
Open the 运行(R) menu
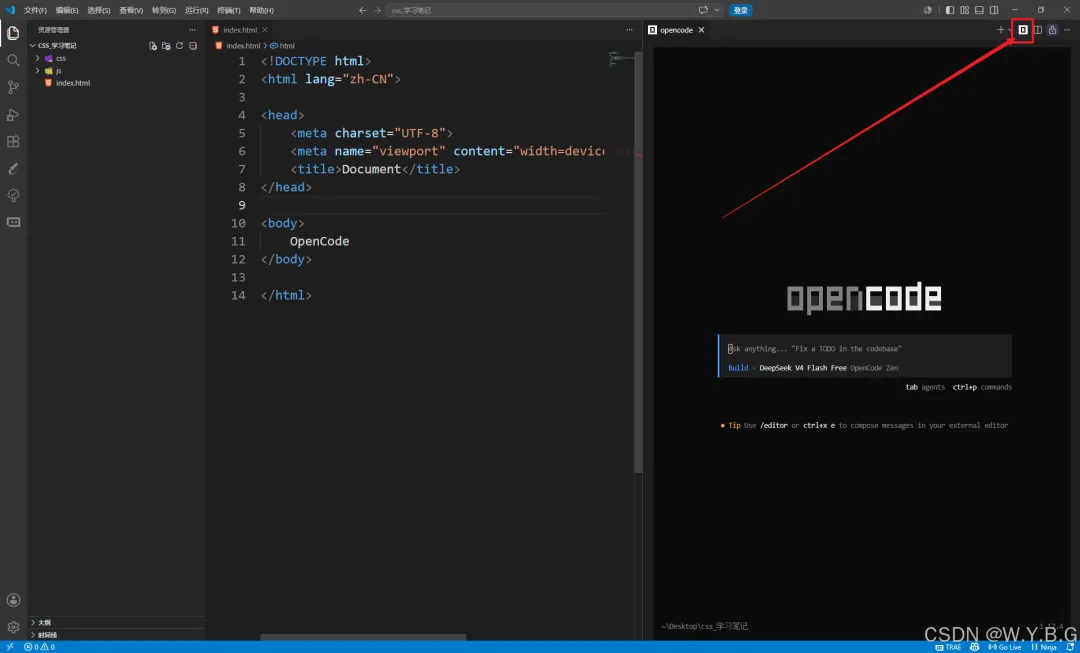[196, 10]
